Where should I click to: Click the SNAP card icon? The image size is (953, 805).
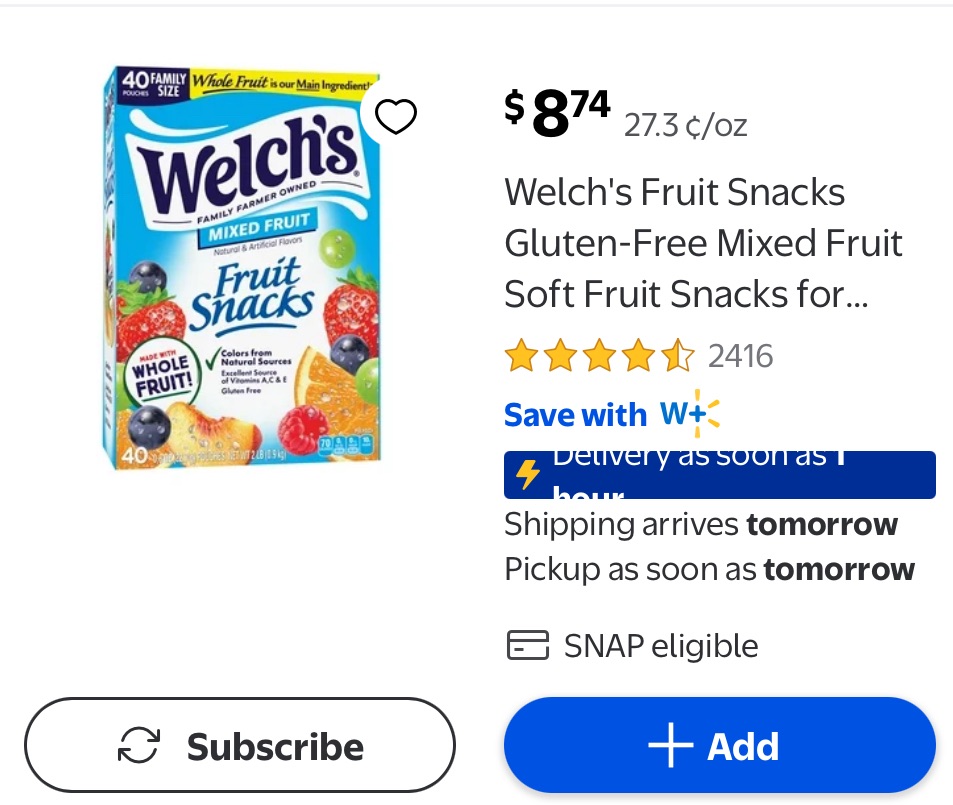(527, 646)
